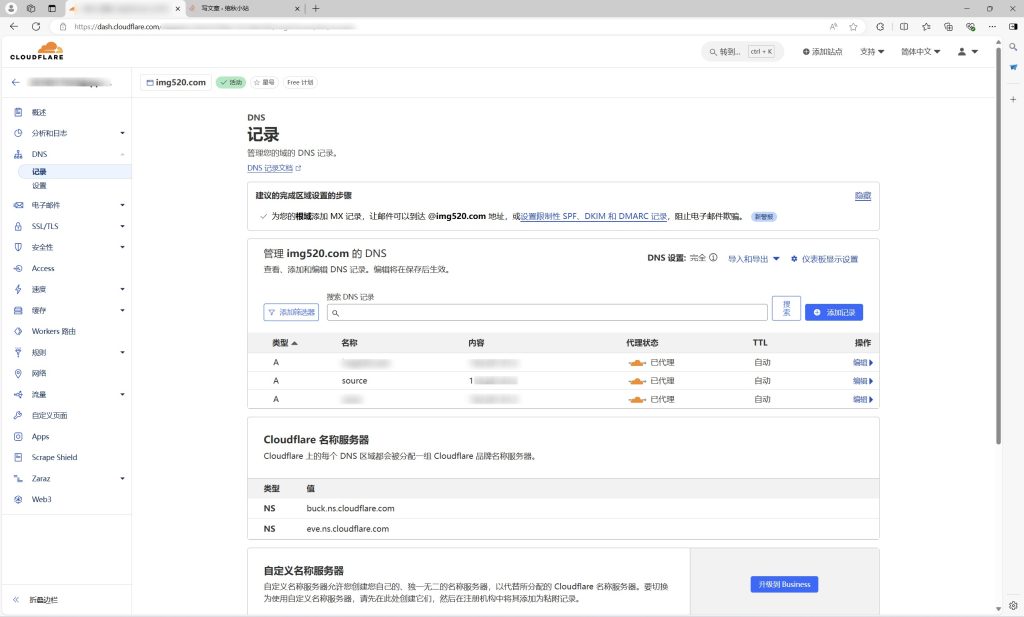Select the 记录 item under DNS
The image size is (1024, 617).
[74, 172]
